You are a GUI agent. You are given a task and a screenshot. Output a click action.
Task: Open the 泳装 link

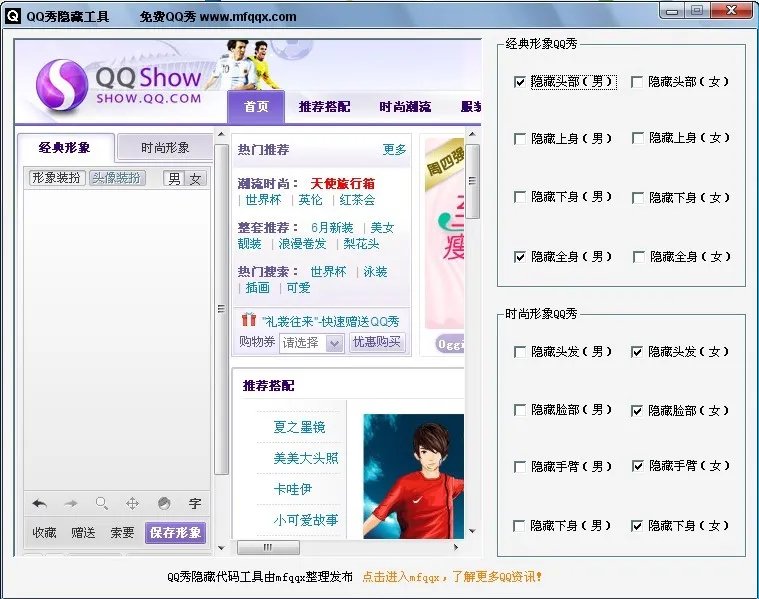point(375,272)
